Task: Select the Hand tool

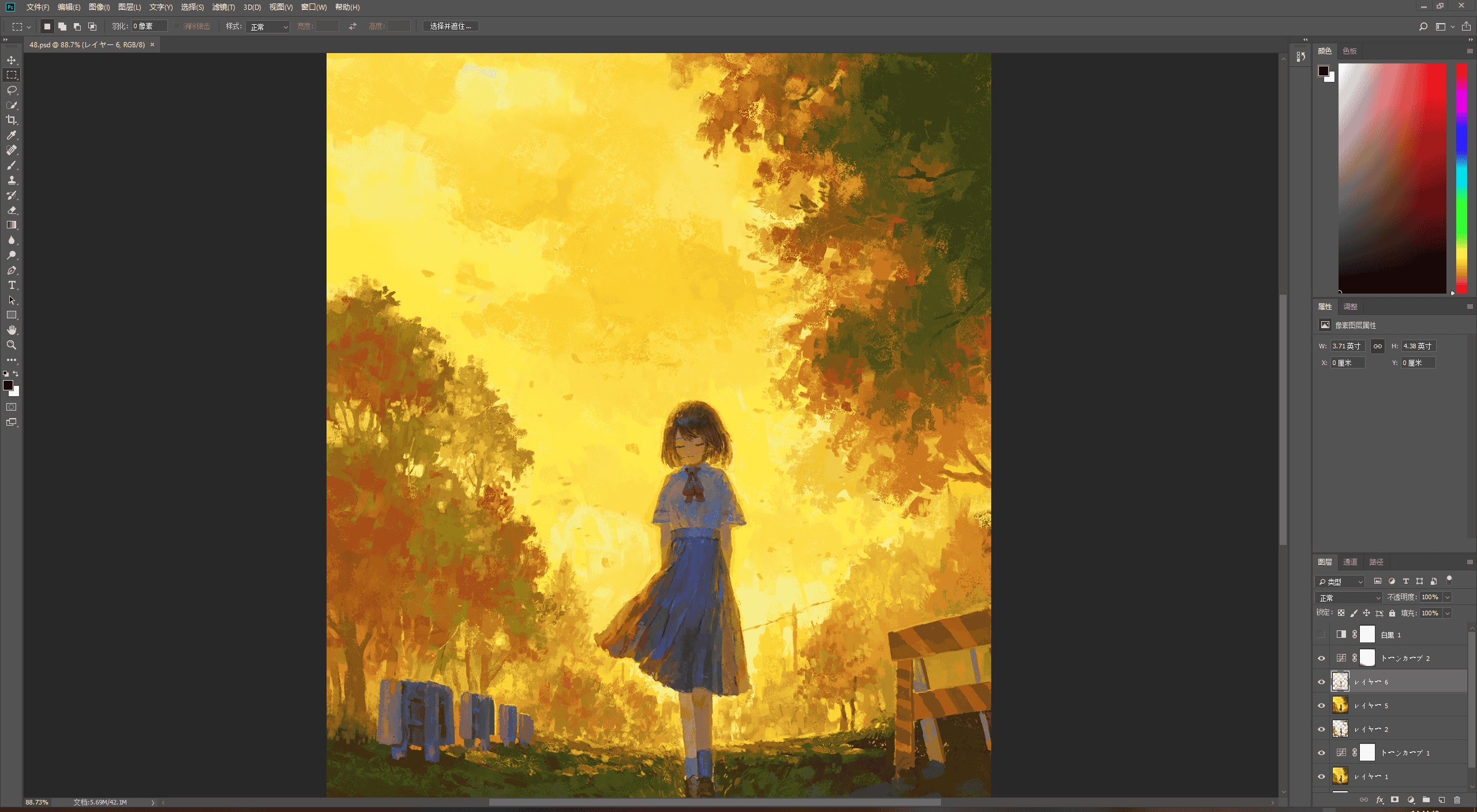Action: pyautogui.click(x=12, y=330)
